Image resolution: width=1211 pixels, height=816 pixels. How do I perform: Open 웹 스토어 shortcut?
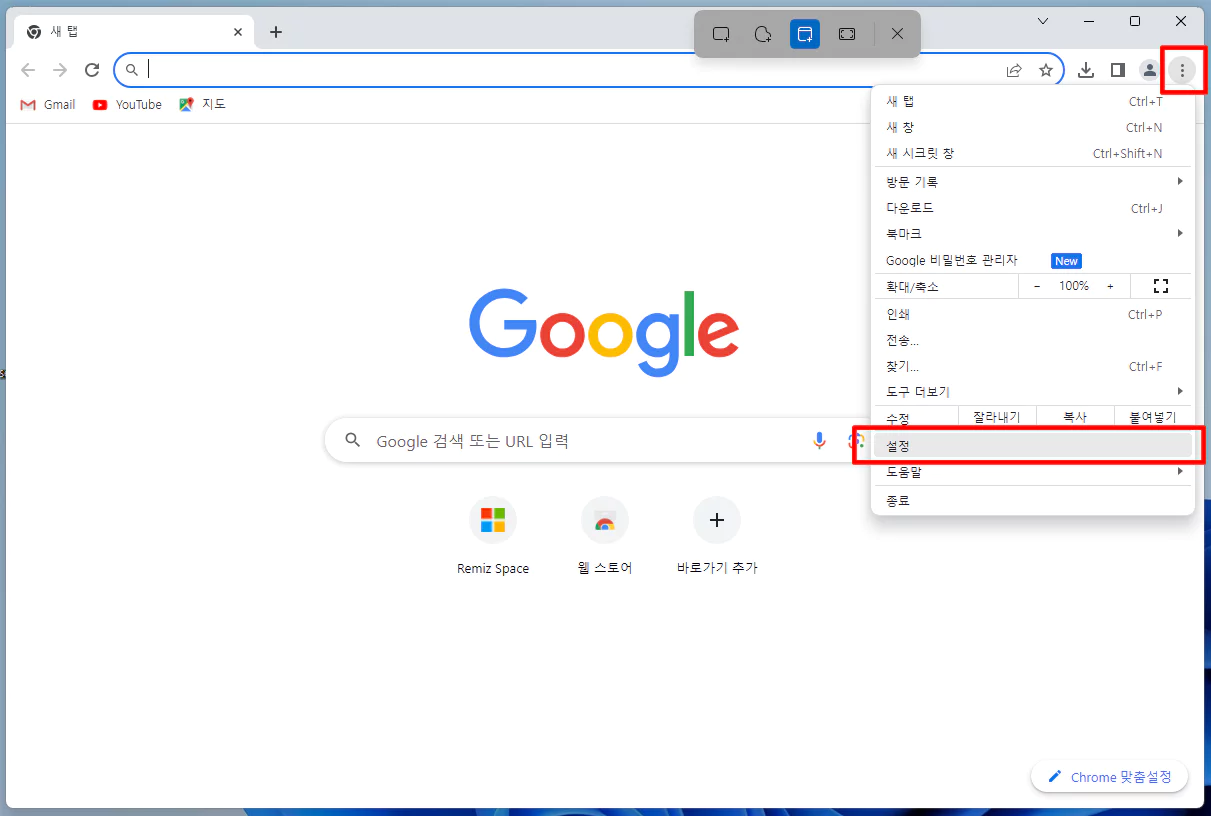[x=605, y=537]
